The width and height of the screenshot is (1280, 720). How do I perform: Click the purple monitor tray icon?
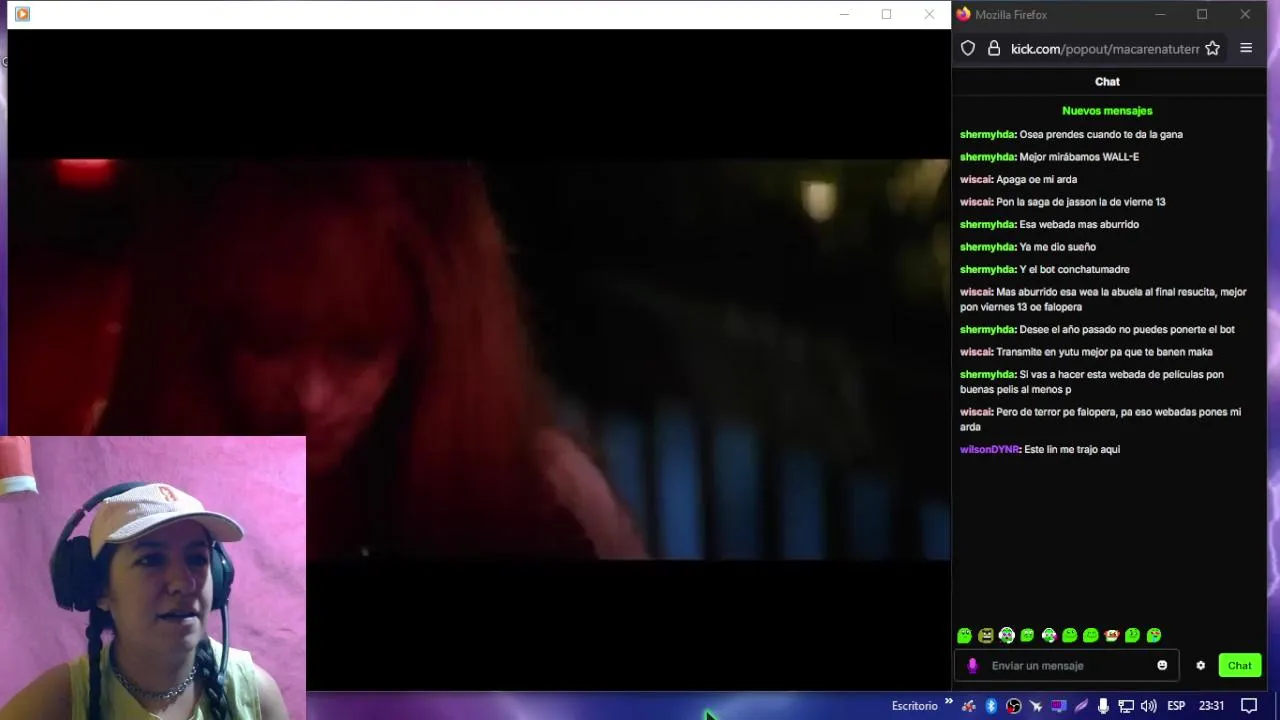pos(1058,705)
